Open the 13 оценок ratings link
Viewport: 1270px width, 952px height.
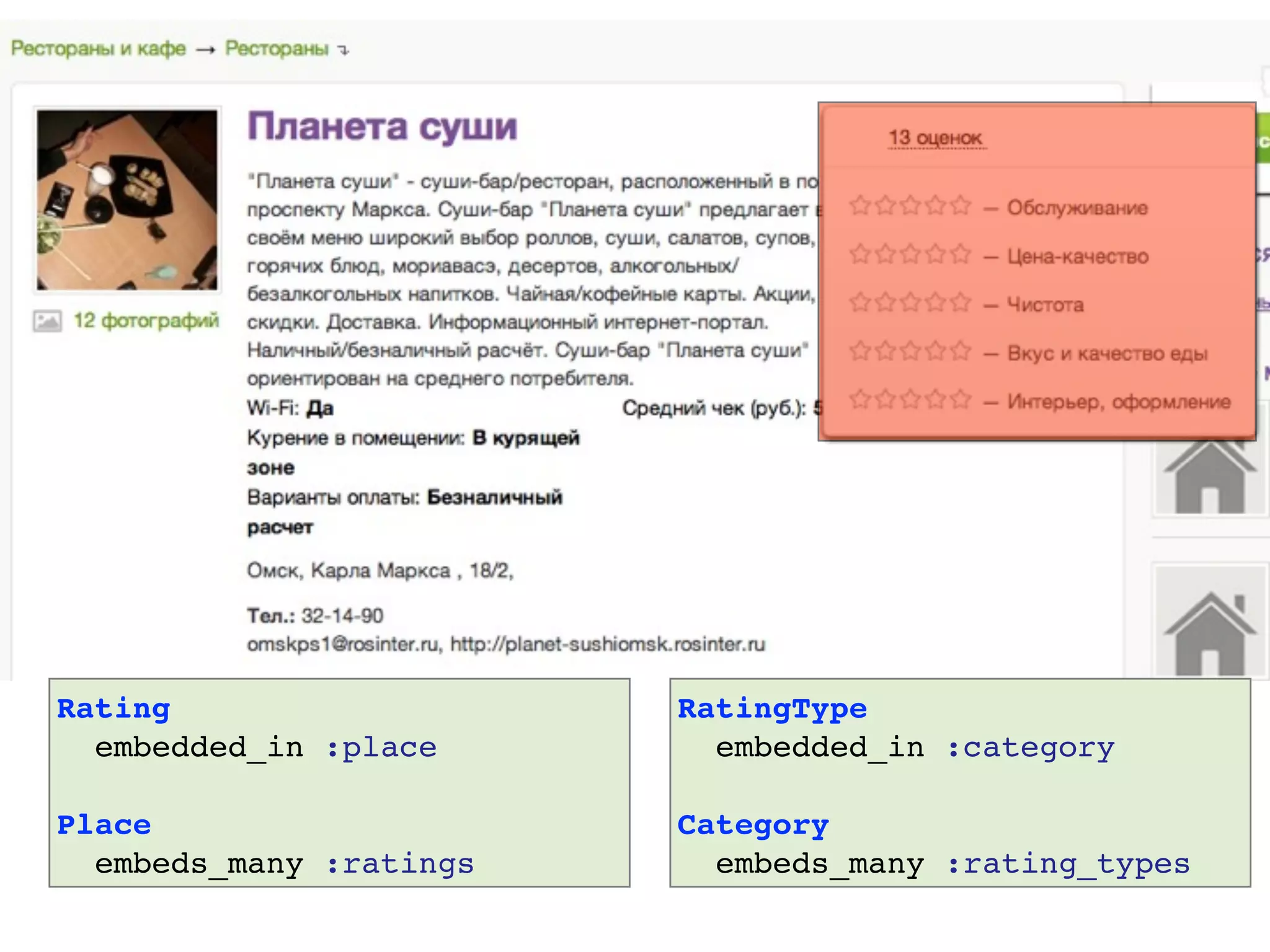(x=935, y=138)
